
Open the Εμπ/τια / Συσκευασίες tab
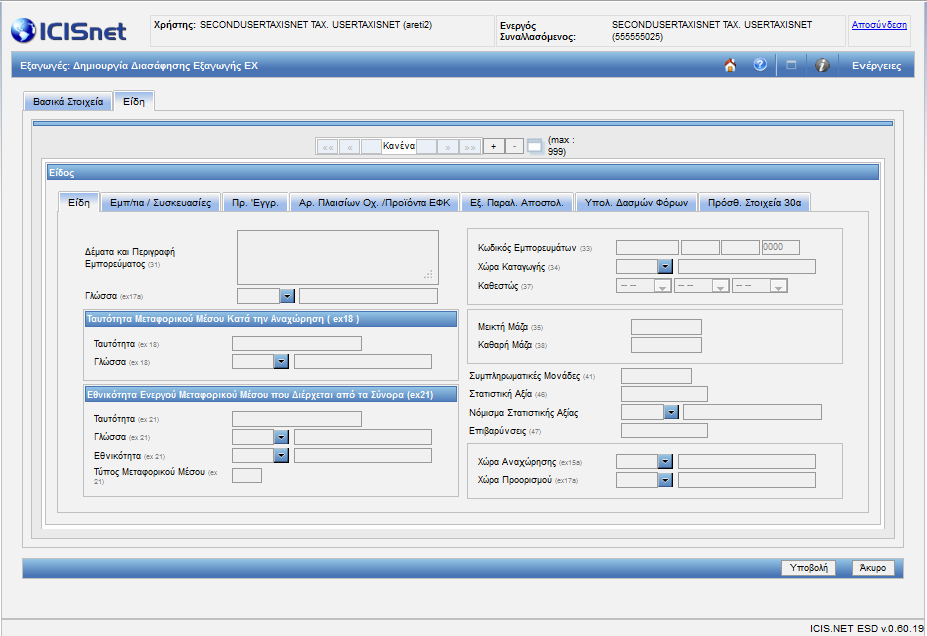[x=160, y=203]
